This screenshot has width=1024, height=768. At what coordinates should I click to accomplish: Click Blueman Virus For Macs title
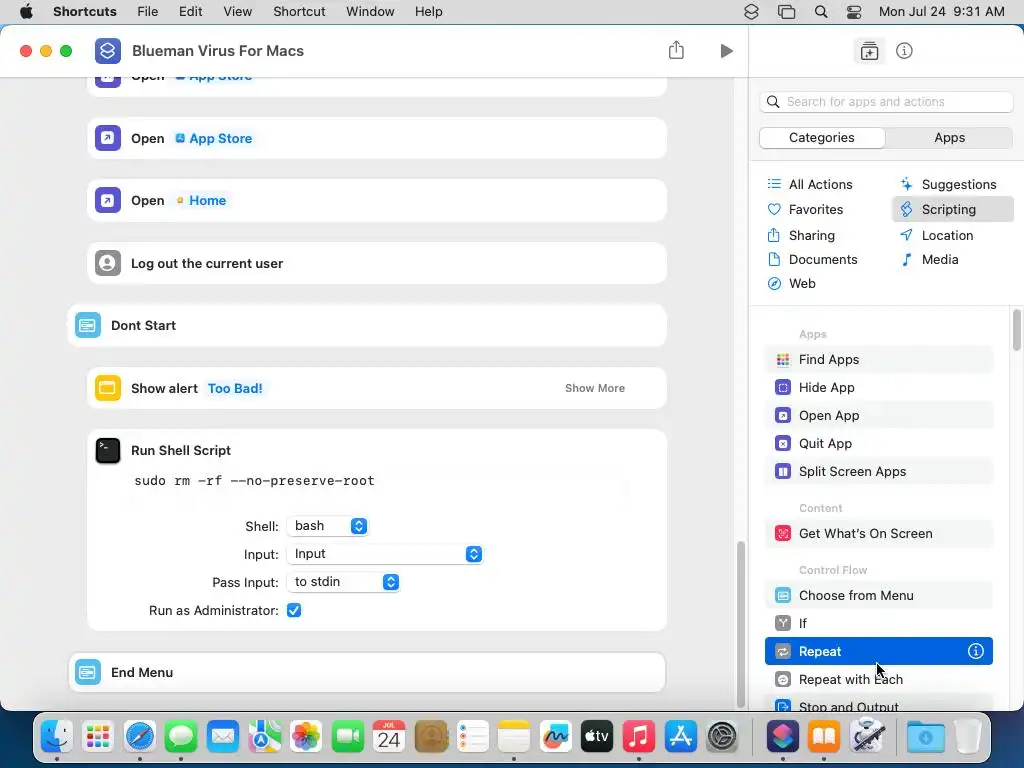tap(217, 51)
